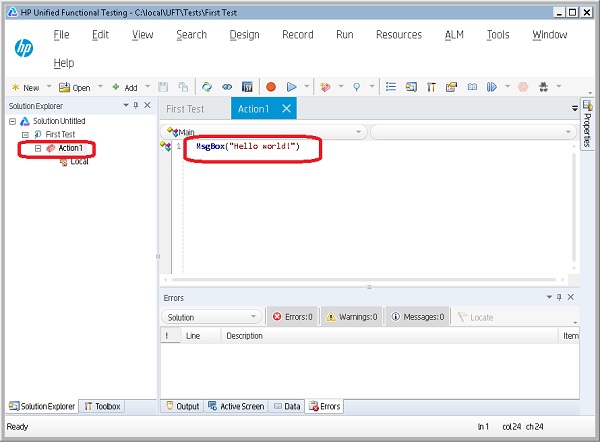Open the dropdown beside the Run play icon
The image size is (600, 443).
coord(307,86)
